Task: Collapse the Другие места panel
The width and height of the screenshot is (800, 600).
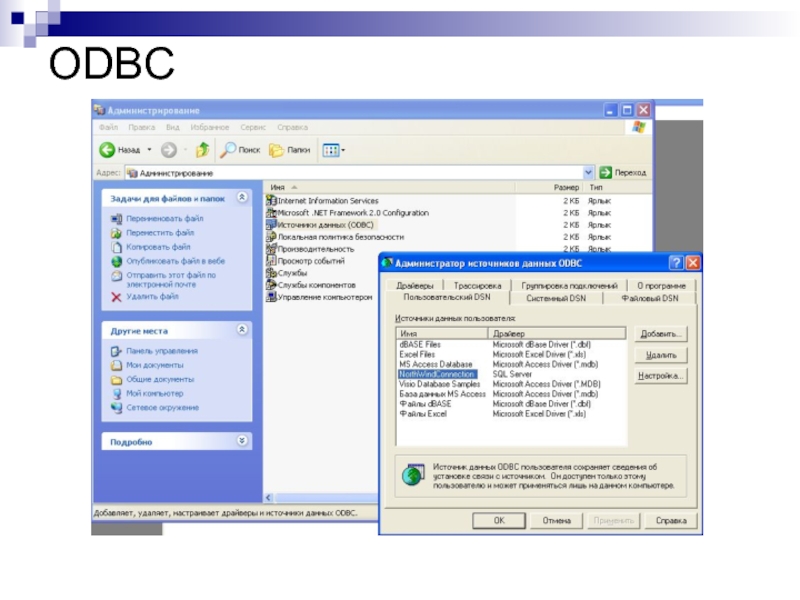Action: click(242, 330)
